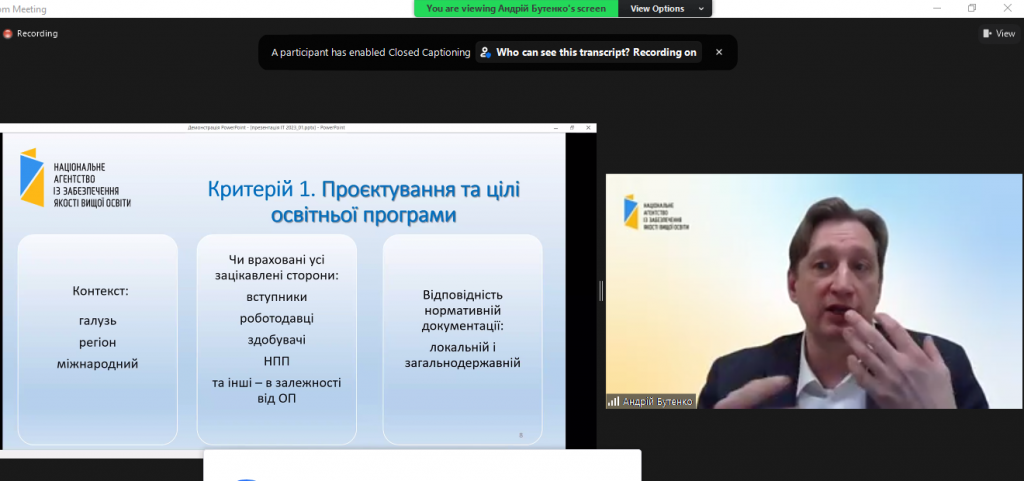Image resolution: width=1024 pixels, height=481 pixels.
Task: Restore the Zoom window size
Action: click(972, 8)
